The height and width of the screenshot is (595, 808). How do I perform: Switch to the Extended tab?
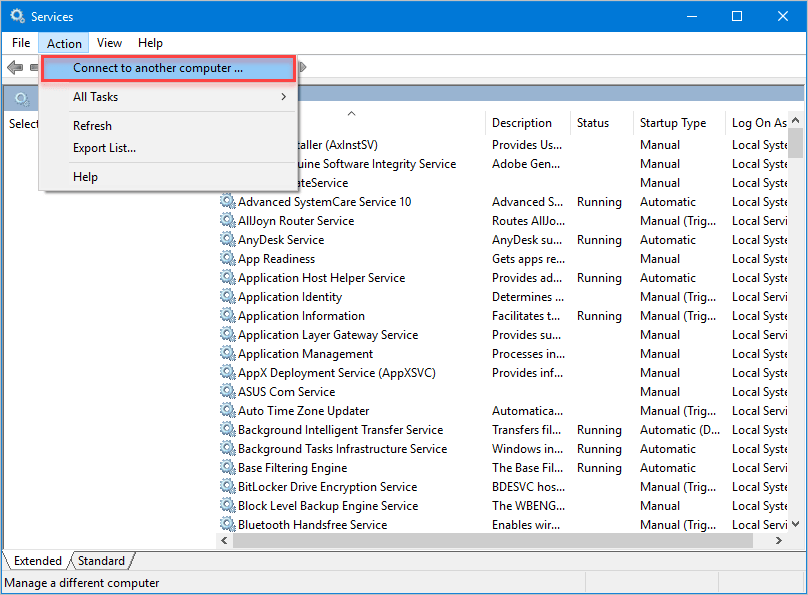(x=38, y=561)
